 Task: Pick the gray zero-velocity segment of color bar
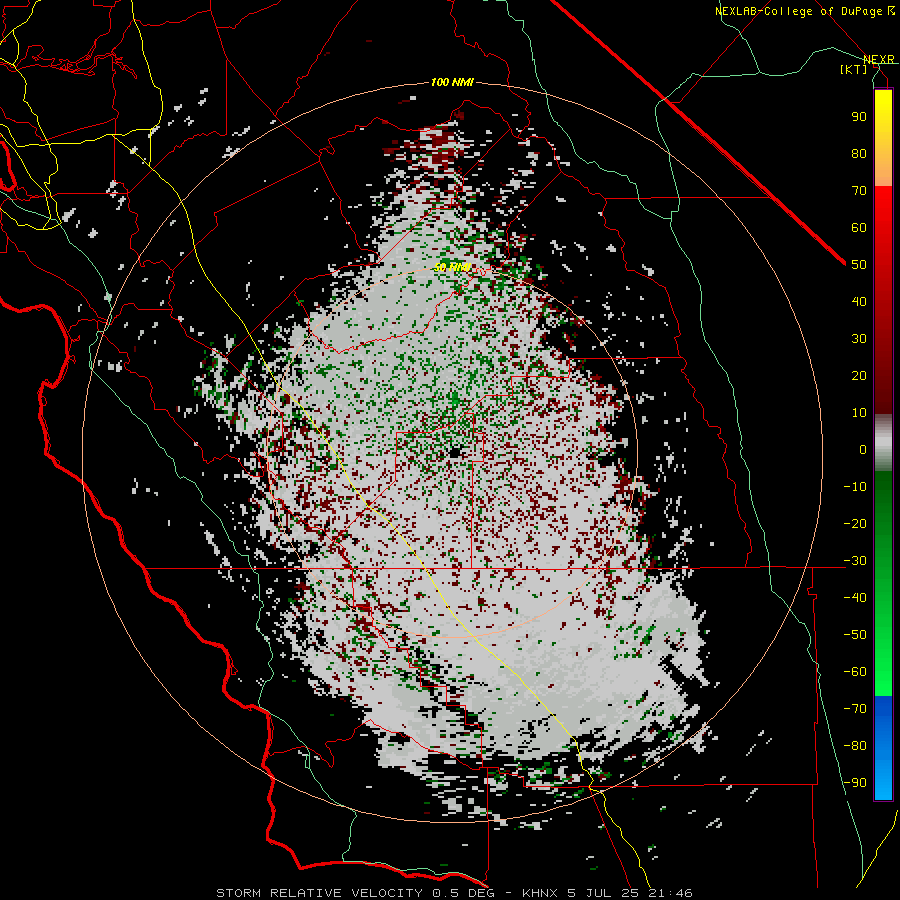point(883,443)
